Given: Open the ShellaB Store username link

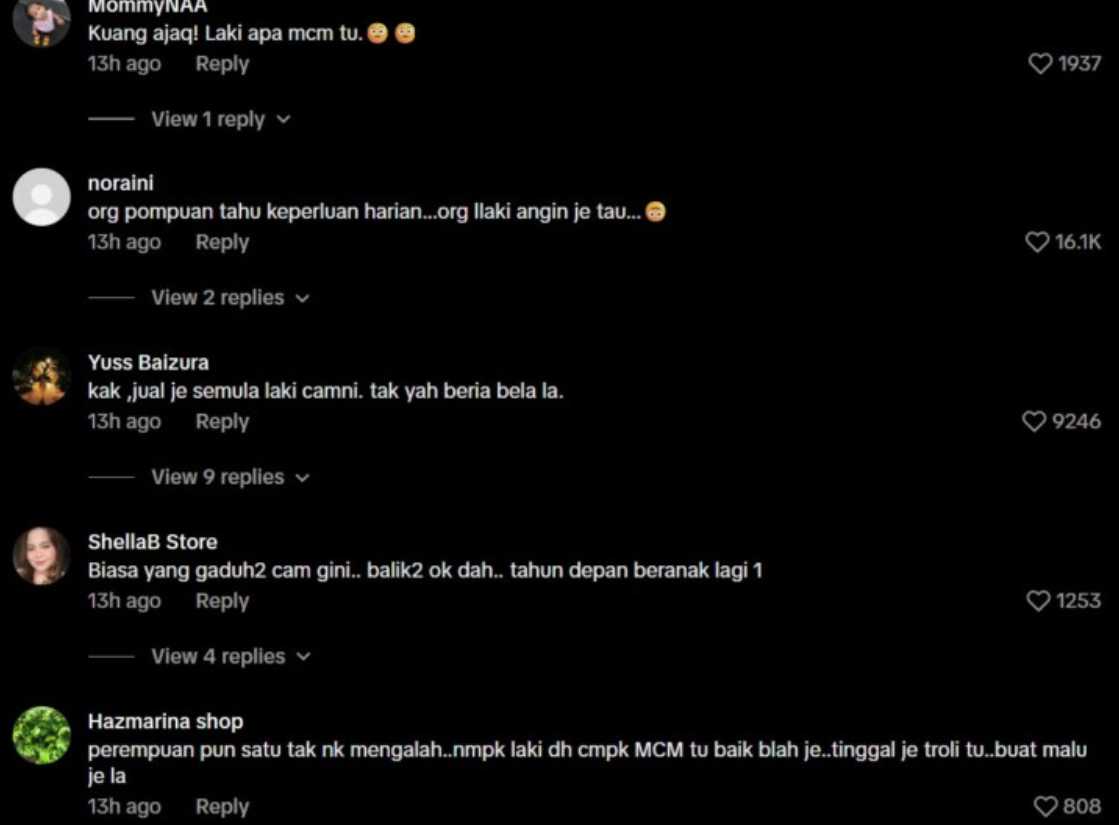Looking at the screenshot, I should click(153, 542).
